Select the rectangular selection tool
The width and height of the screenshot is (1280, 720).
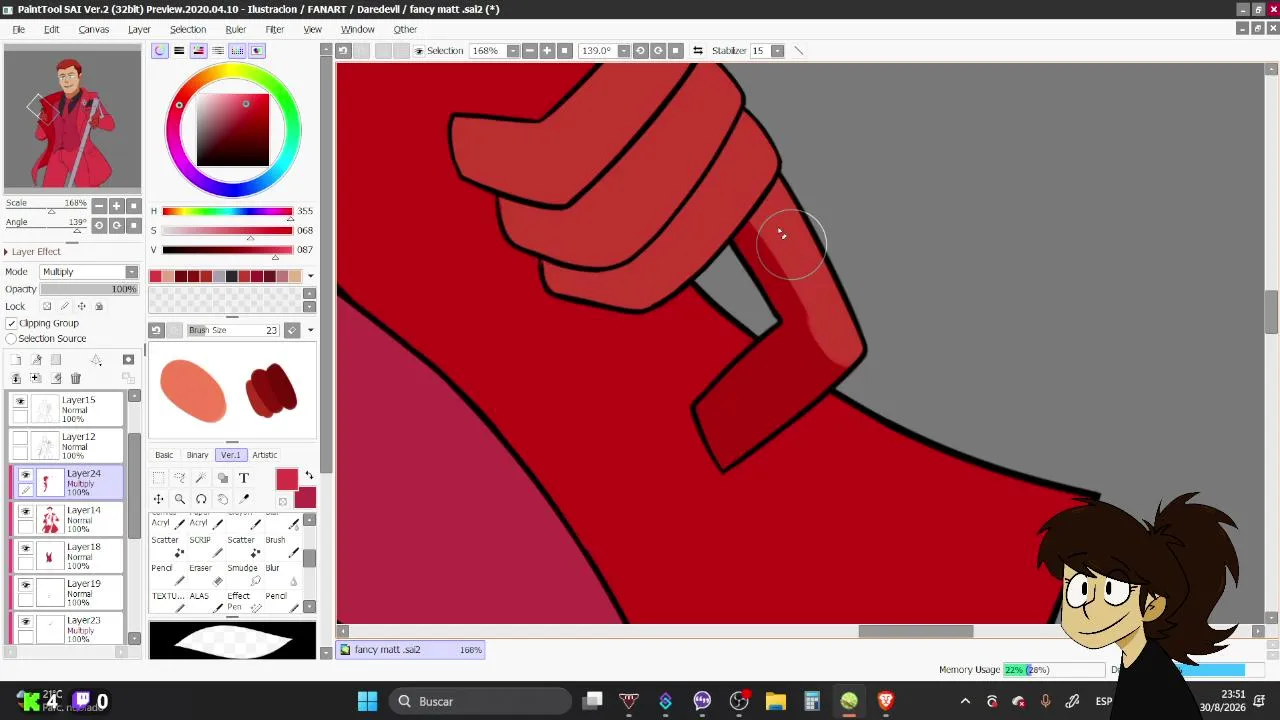[159, 478]
